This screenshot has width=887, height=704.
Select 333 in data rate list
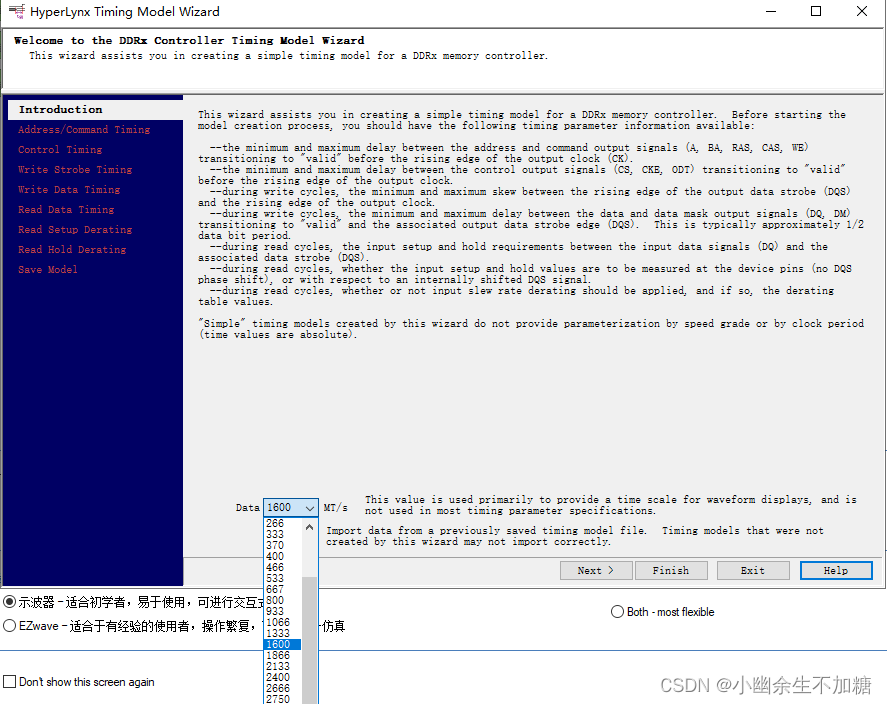tap(282, 534)
